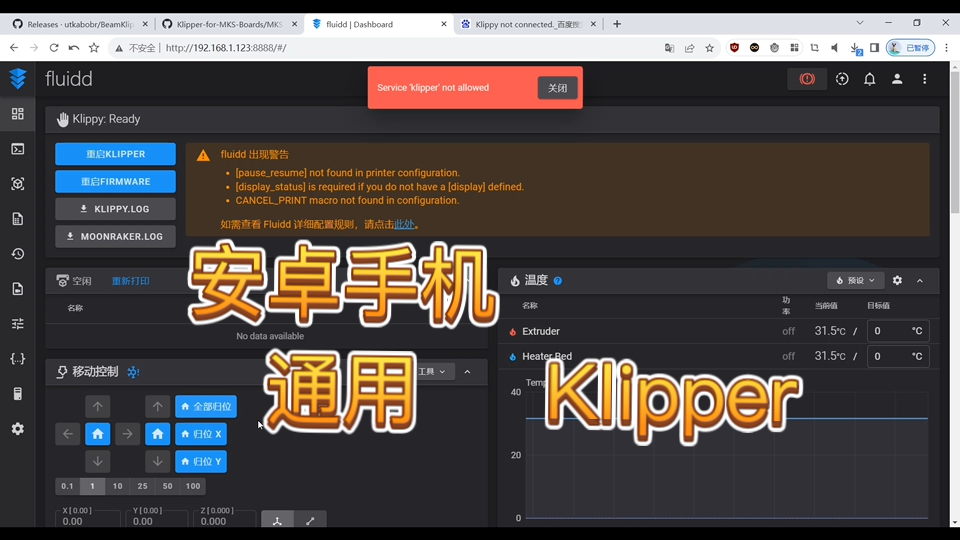Toggle absolute positioning button
Screen dimensions: 960x540
point(277,520)
